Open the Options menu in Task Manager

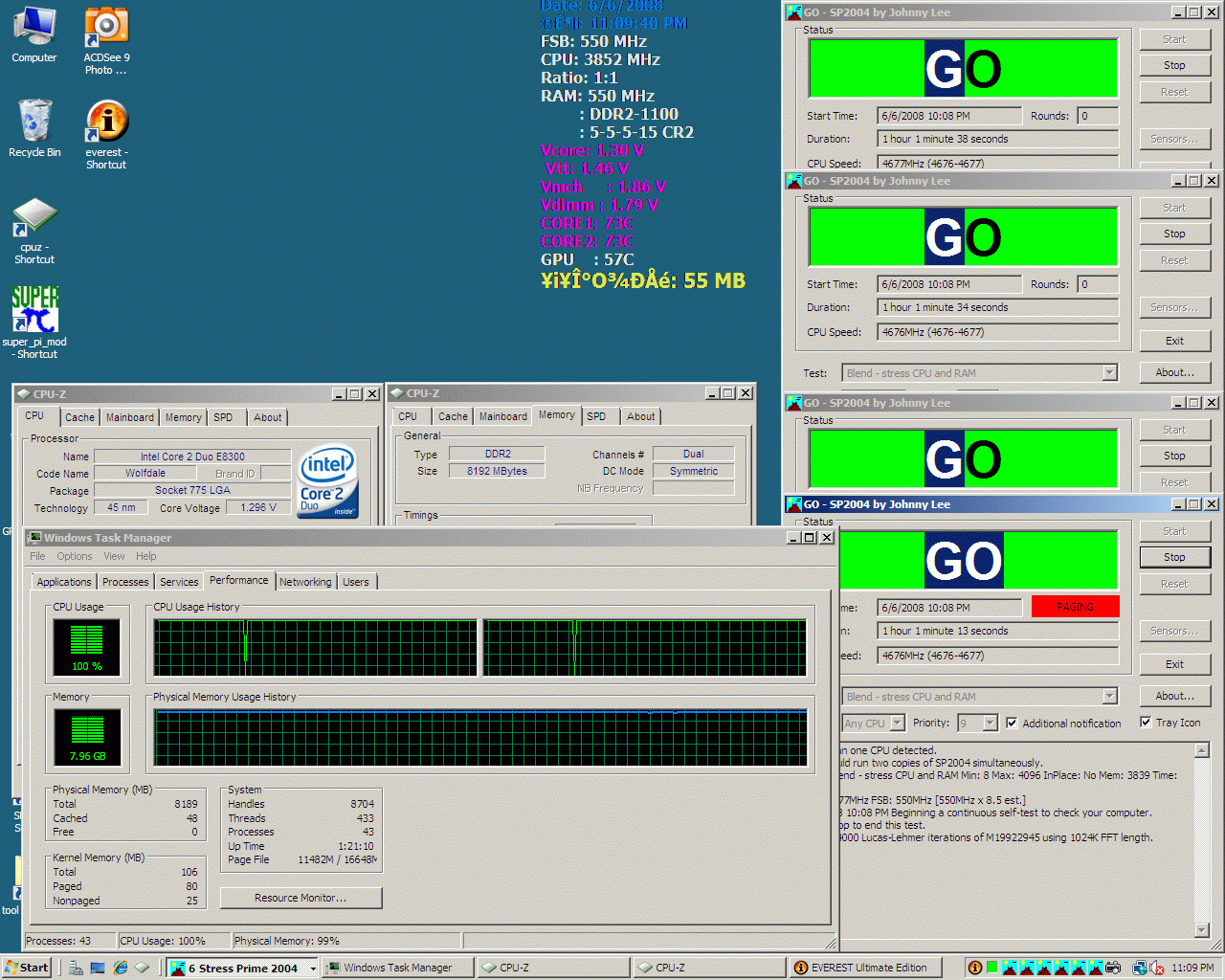(x=75, y=556)
